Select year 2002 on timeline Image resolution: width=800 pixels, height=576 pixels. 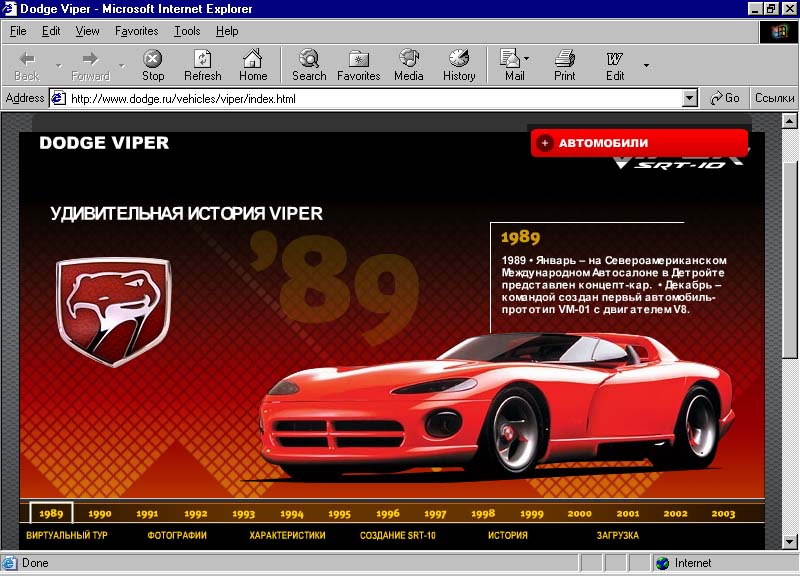click(x=676, y=513)
